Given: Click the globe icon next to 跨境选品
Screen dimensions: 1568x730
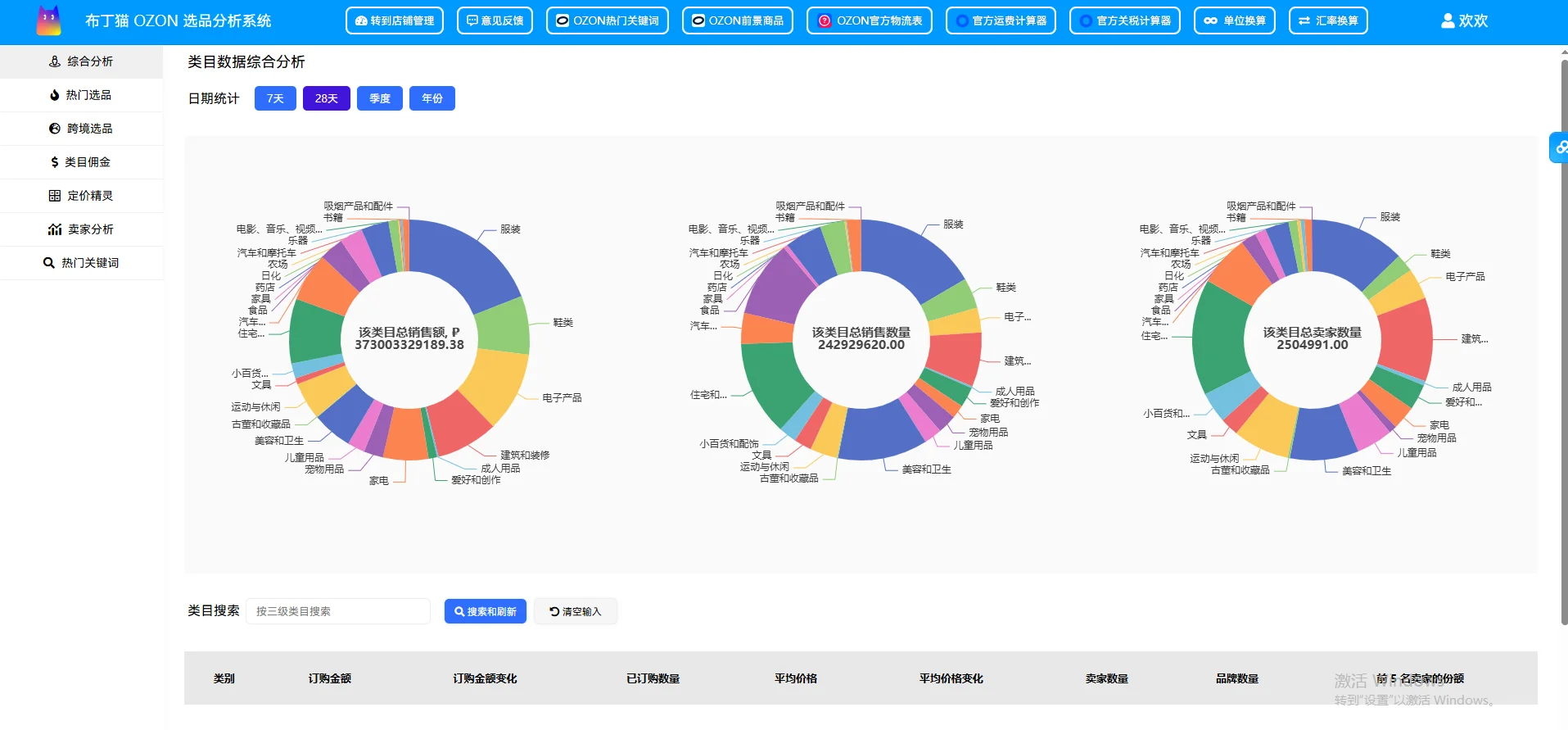Looking at the screenshot, I should click(55, 129).
